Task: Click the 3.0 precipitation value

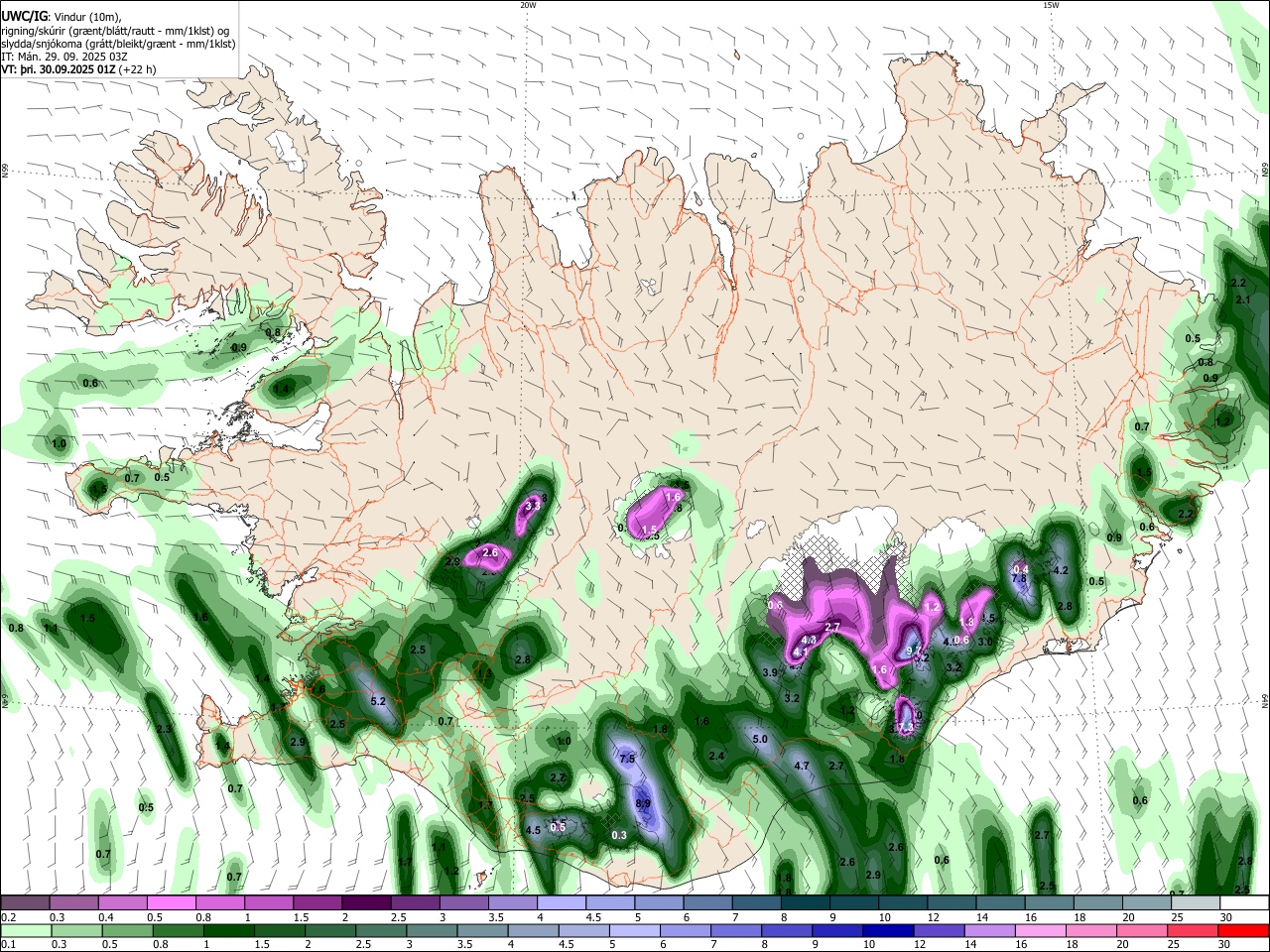Action: pos(985,642)
